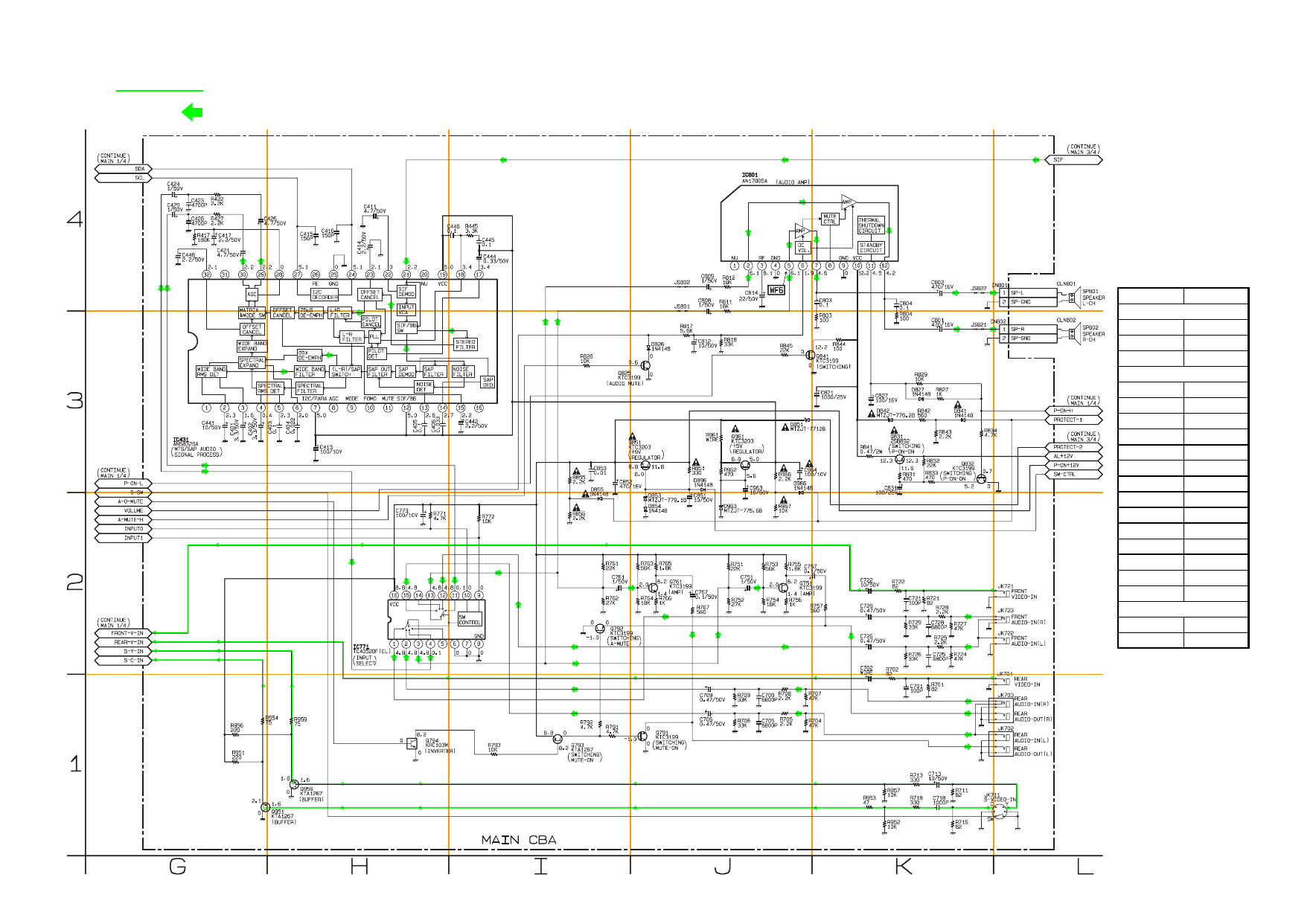This screenshot has height=921, width=1316.
Task: Click the VOLUME signal connector
Action: point(124,510)
